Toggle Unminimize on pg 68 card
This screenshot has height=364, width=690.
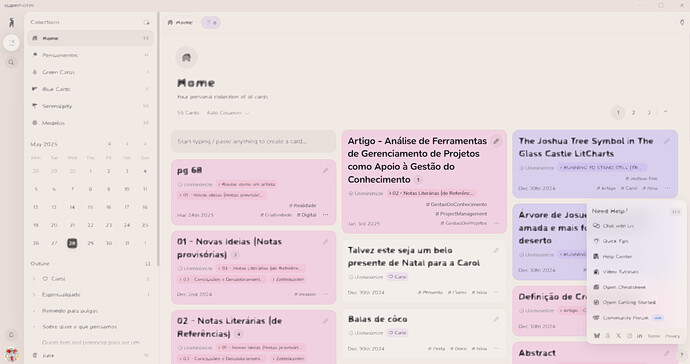195,184
